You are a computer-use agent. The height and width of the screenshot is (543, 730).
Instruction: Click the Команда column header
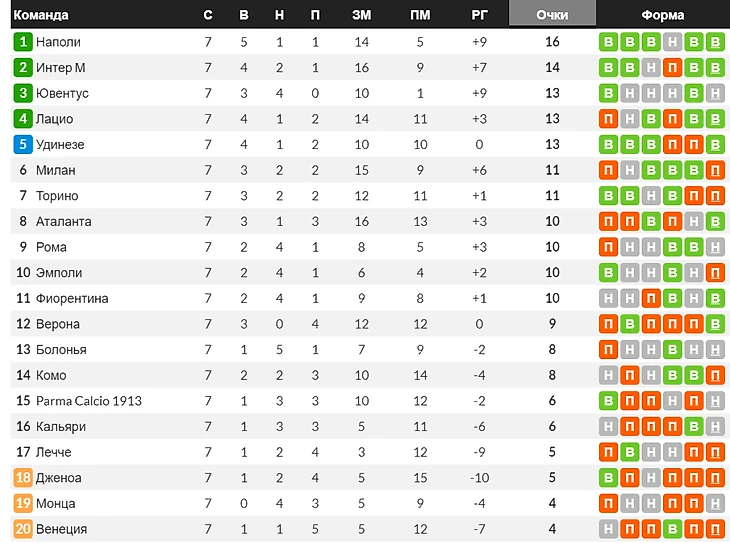click(40, 14)
